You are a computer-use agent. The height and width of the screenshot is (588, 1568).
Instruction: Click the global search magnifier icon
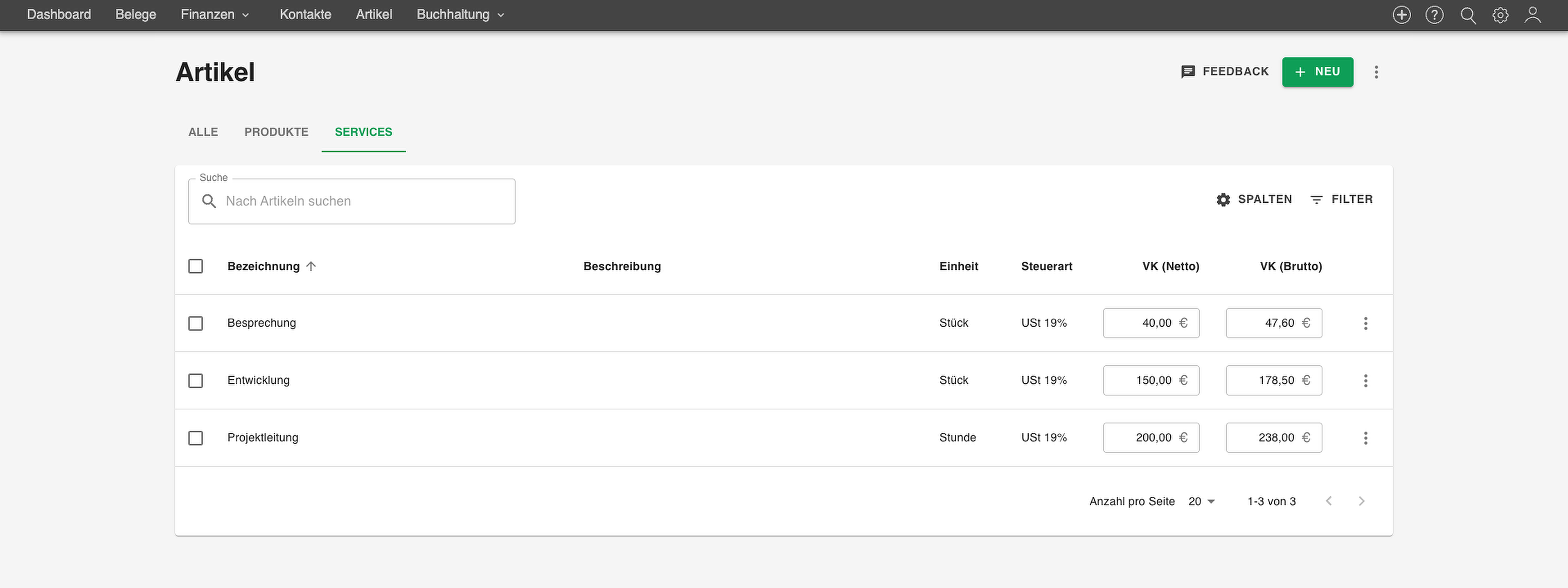1468,15
